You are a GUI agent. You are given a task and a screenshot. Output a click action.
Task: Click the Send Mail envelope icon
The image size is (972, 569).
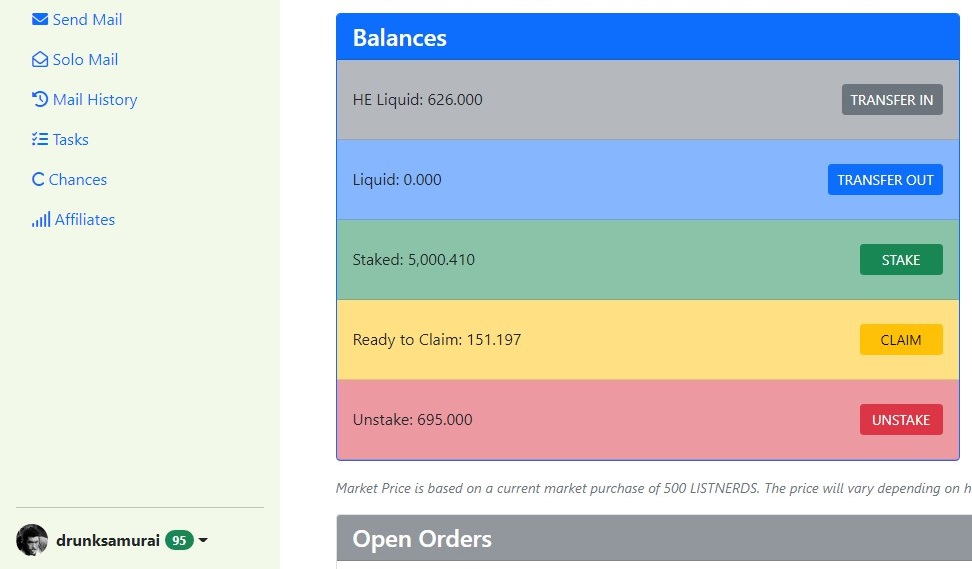click(40, 19)
